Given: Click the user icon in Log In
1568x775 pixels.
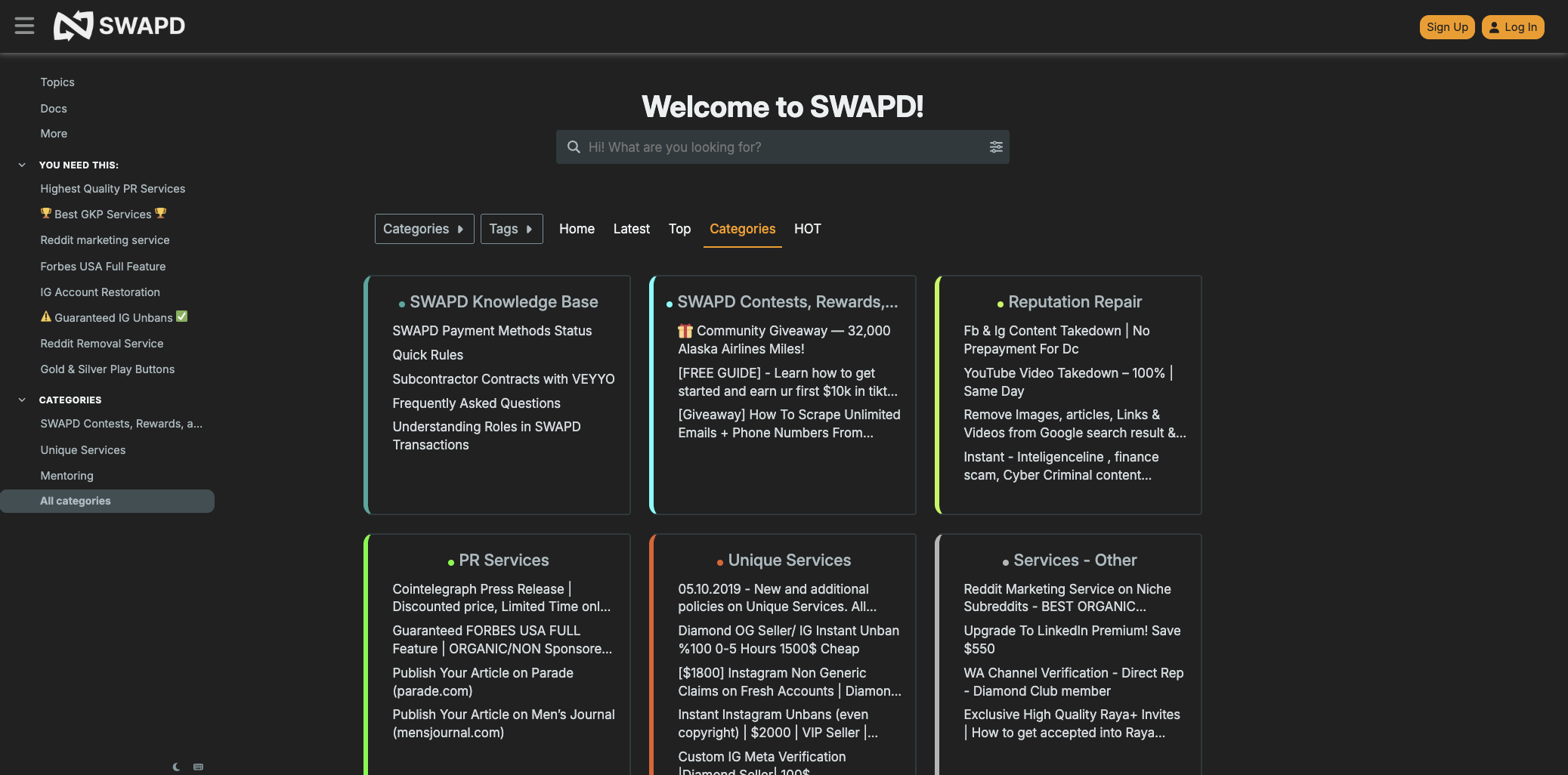Looking at the screenshot, I should pyautogui.click(x=1494, y=27).
